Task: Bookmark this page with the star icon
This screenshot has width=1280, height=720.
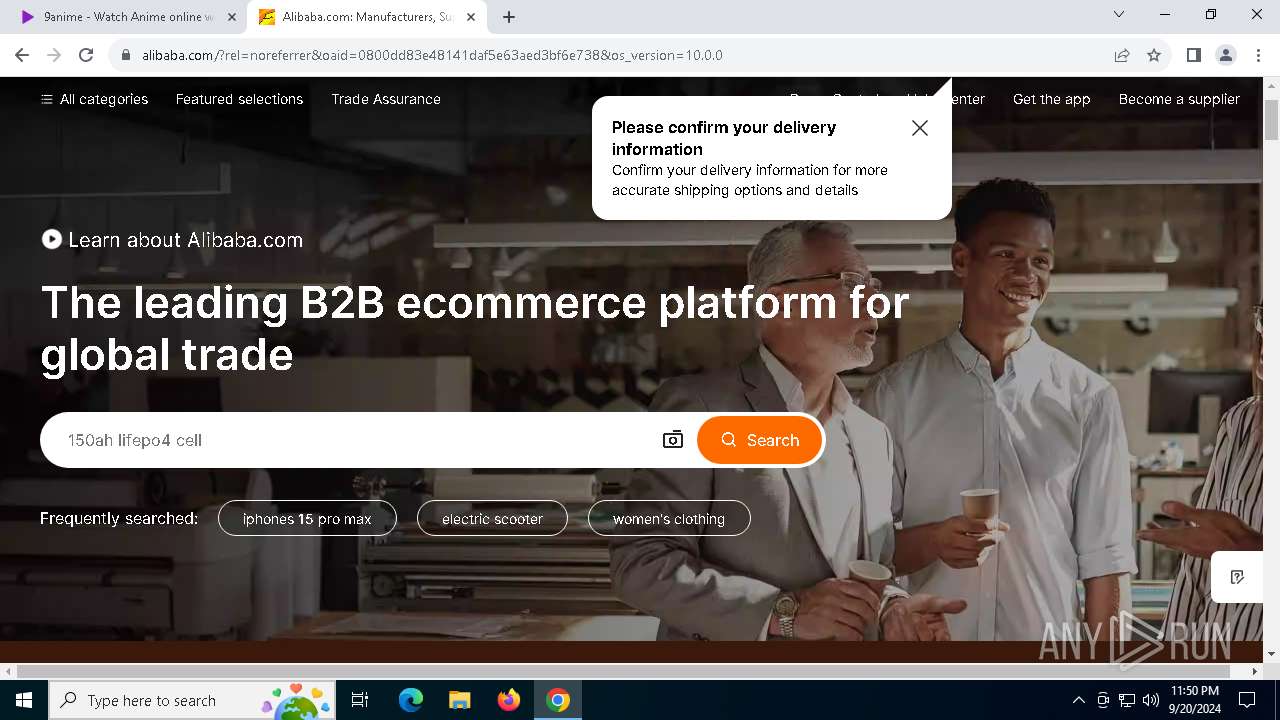Action: coord(1154,55)
